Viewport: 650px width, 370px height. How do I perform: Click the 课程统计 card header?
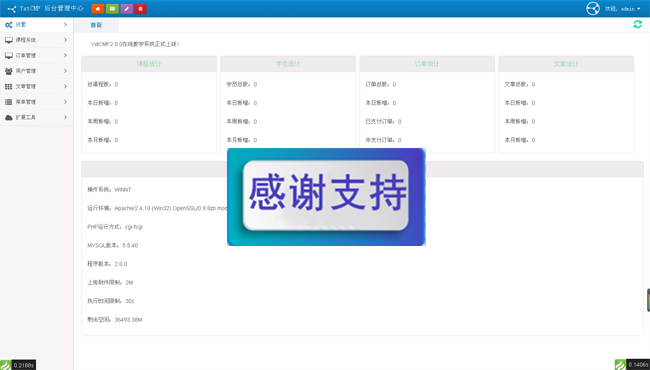[x=149, y=64]
